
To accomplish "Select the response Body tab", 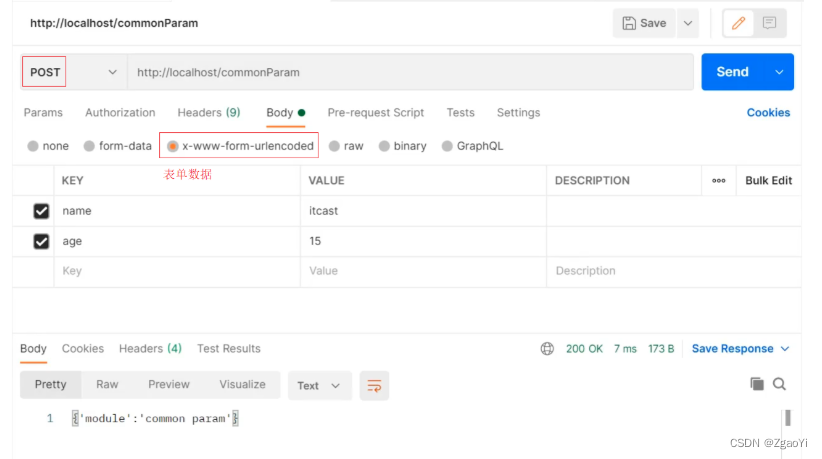I will tap(34, 349).
